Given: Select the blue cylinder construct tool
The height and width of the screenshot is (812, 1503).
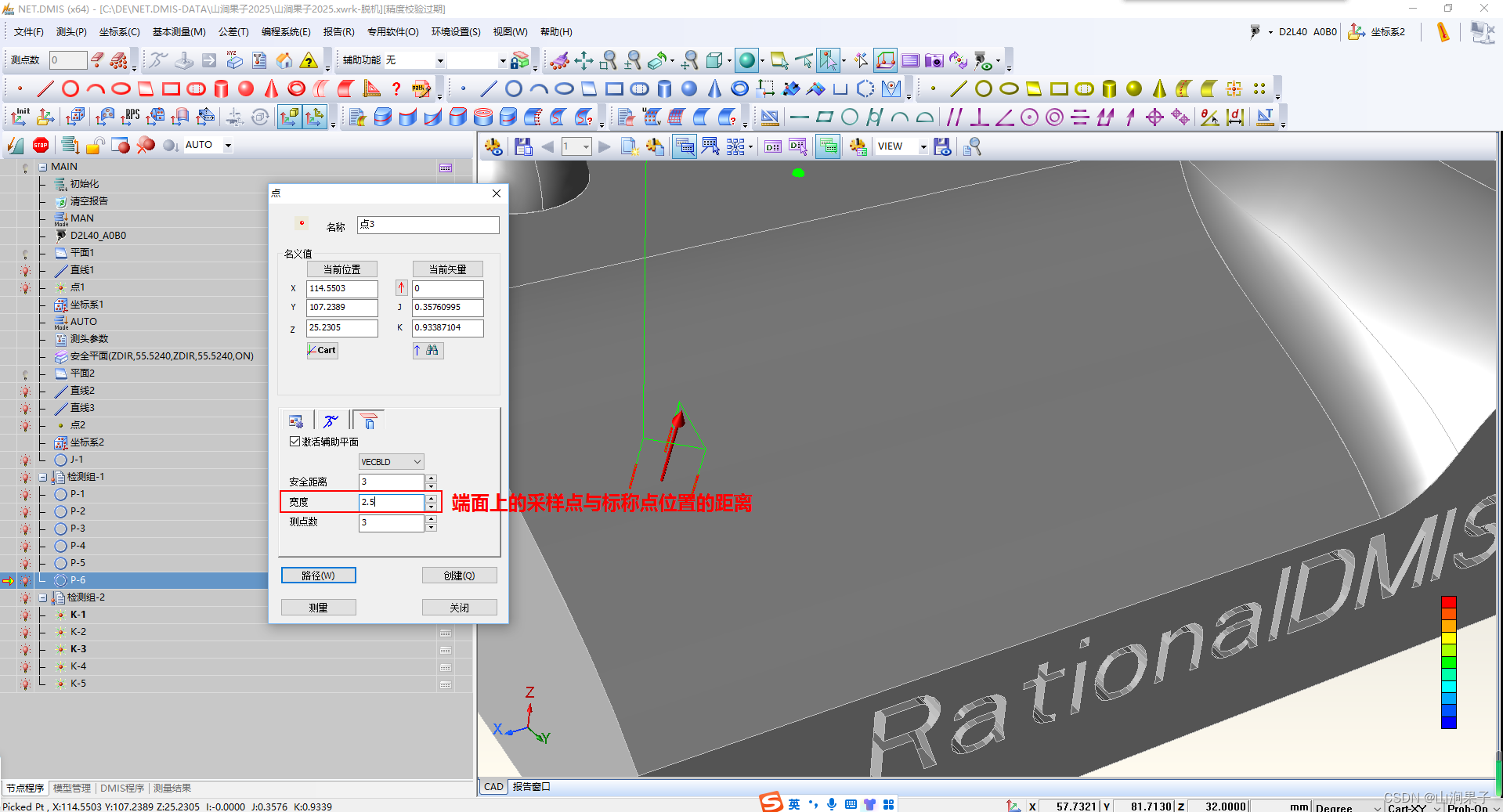Looking at the screenshot, I should pyautogui.click(x=664, y=88).
